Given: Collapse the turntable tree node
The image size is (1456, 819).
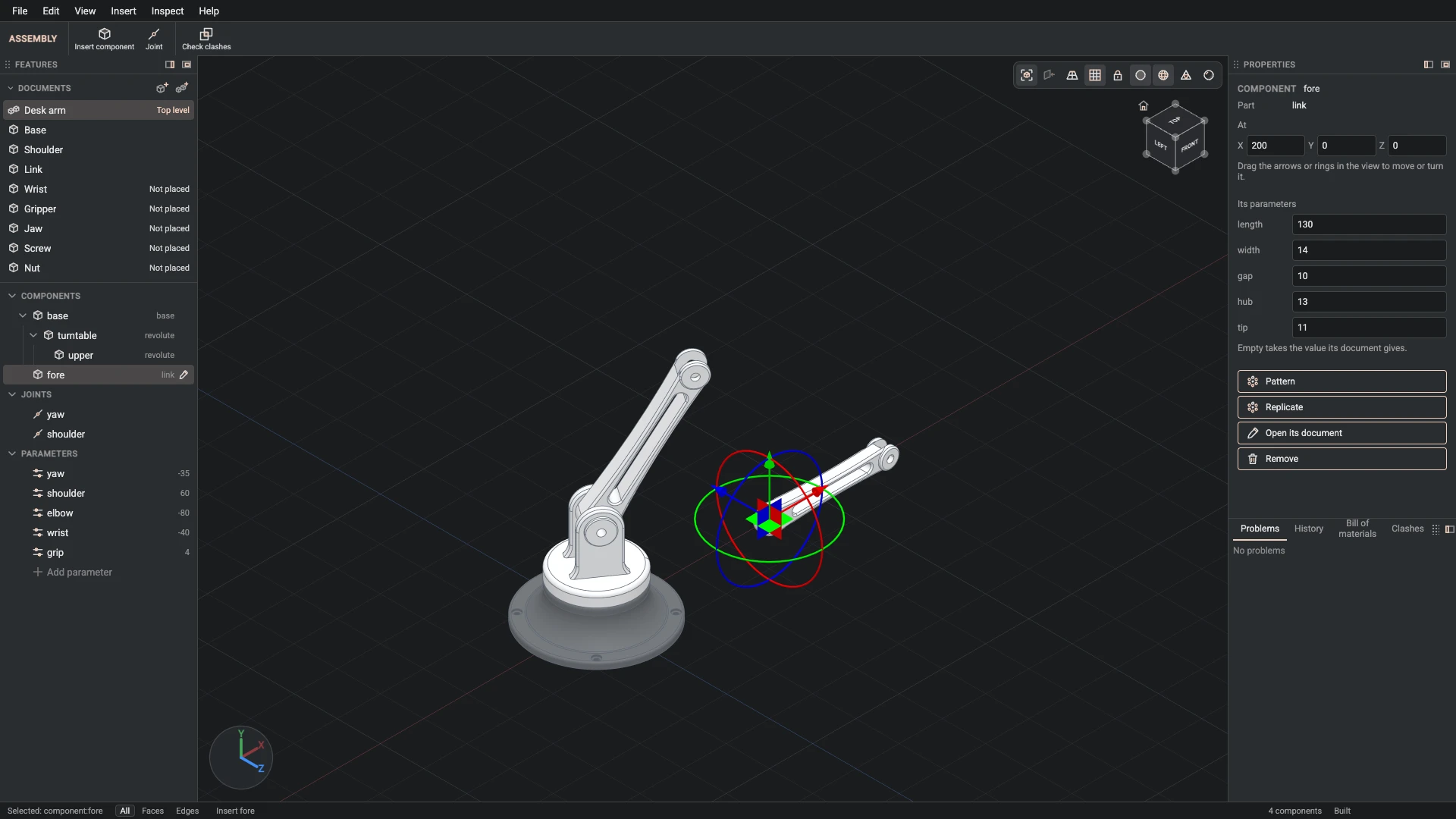Looking at the screenshot, I should [x=33, y=335].
